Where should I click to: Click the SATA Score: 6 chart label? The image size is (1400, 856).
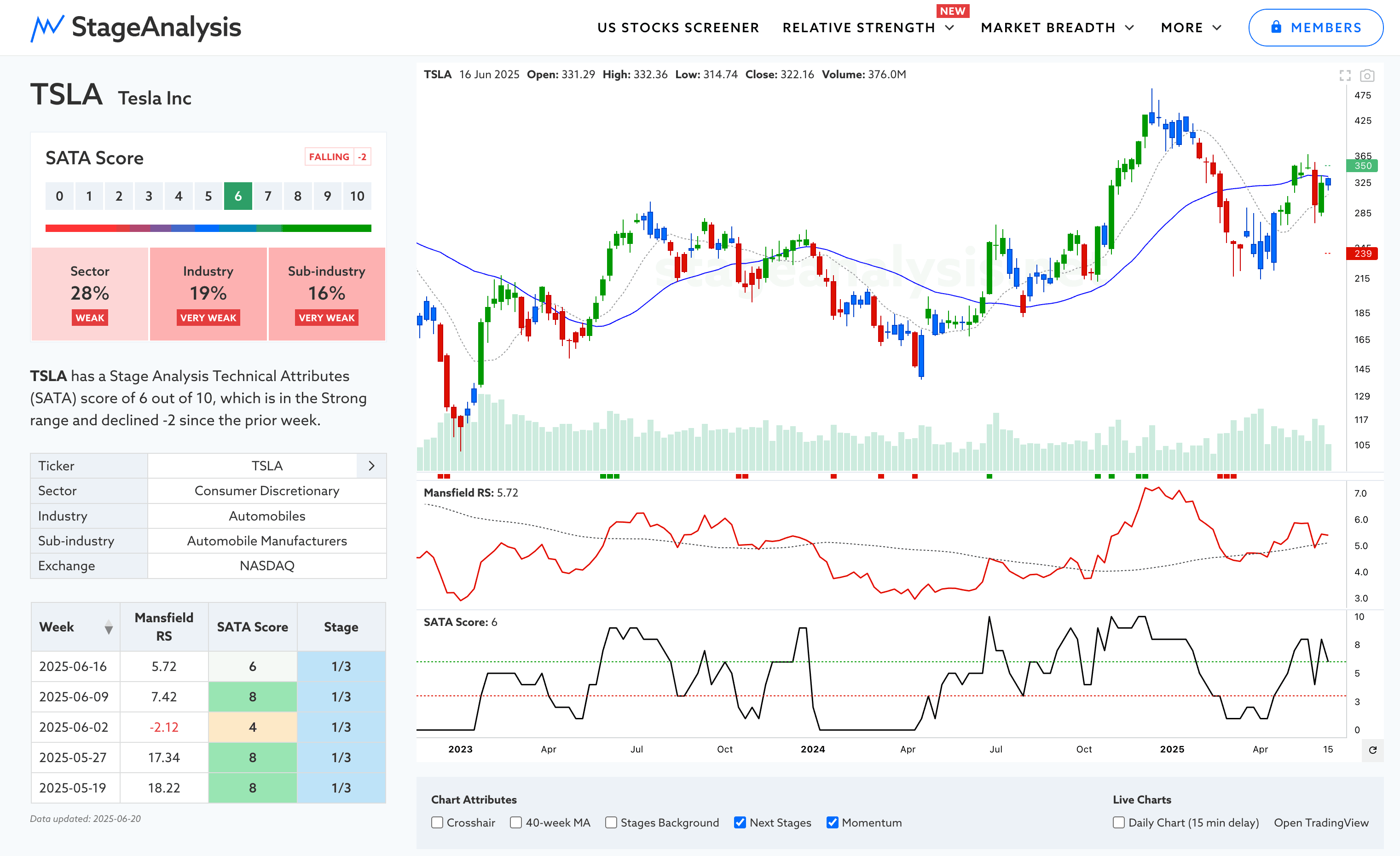460,622
